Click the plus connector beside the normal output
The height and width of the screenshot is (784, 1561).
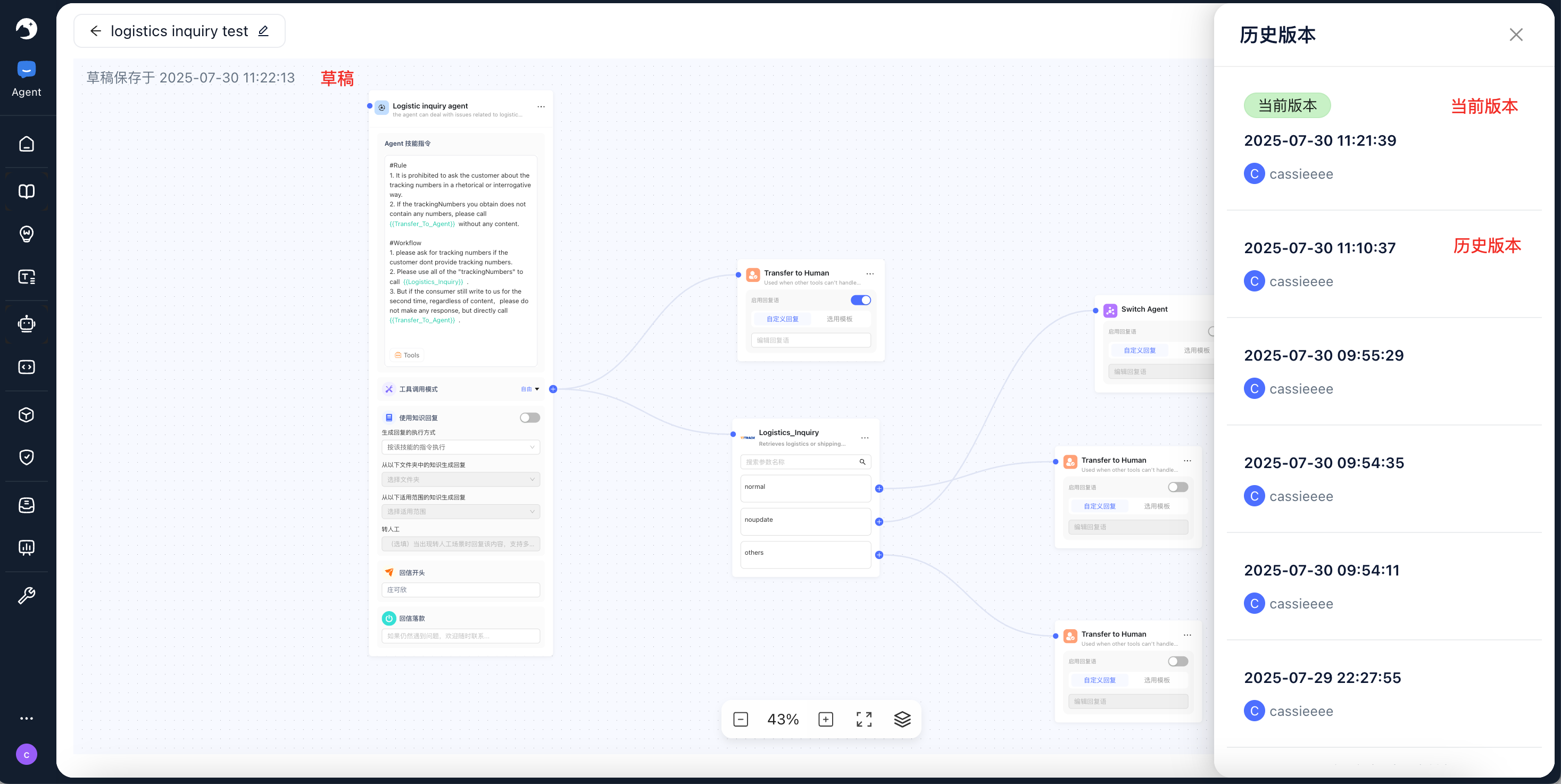(879, 488)
